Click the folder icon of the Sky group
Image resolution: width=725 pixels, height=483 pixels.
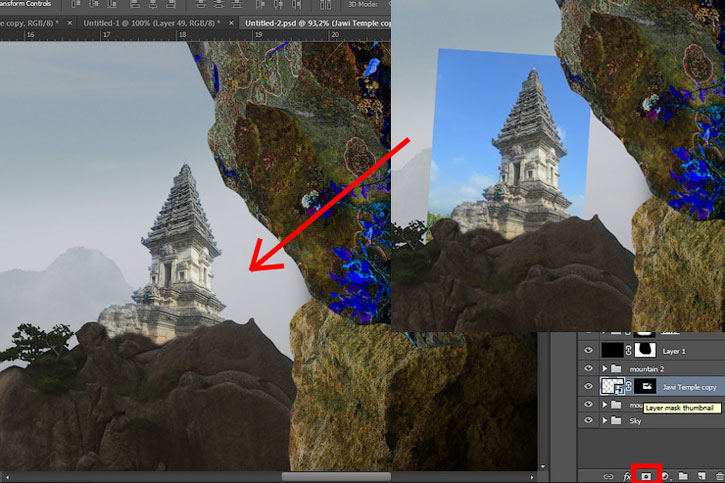(x=616, y=420)
